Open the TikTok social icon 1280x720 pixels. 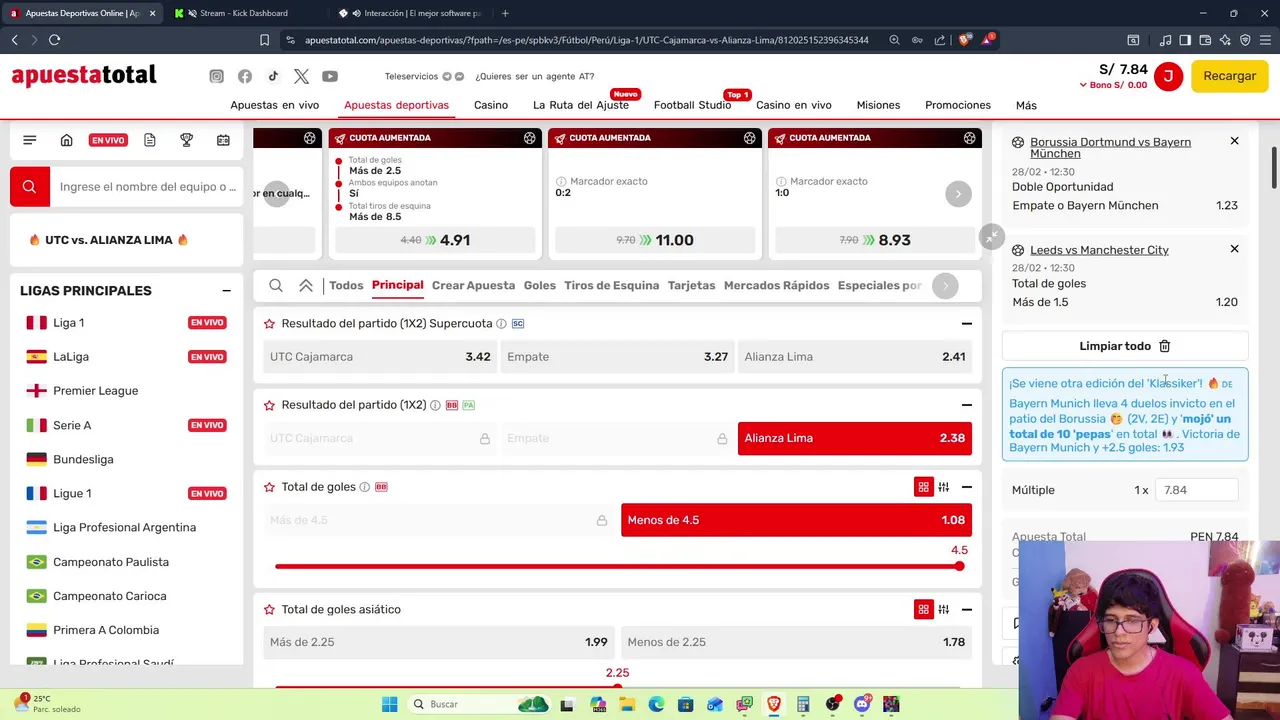(273, 76)
